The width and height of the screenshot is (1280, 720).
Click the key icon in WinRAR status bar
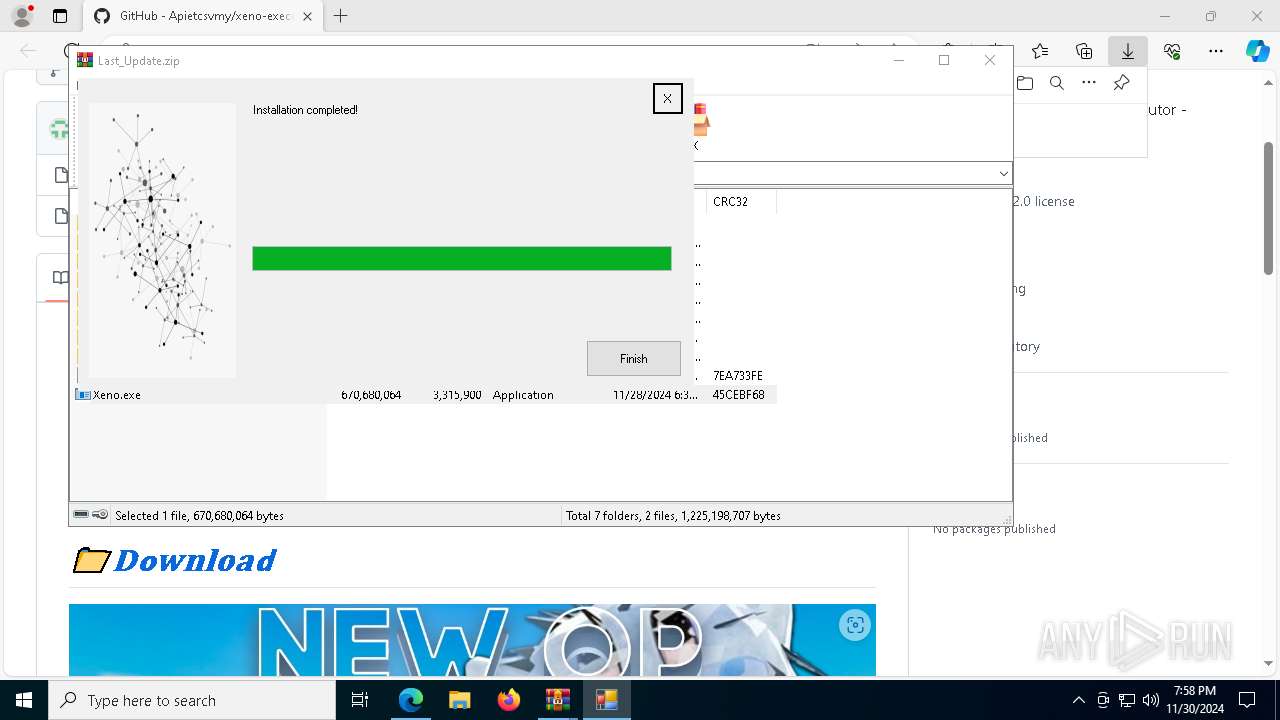[100, 515]
